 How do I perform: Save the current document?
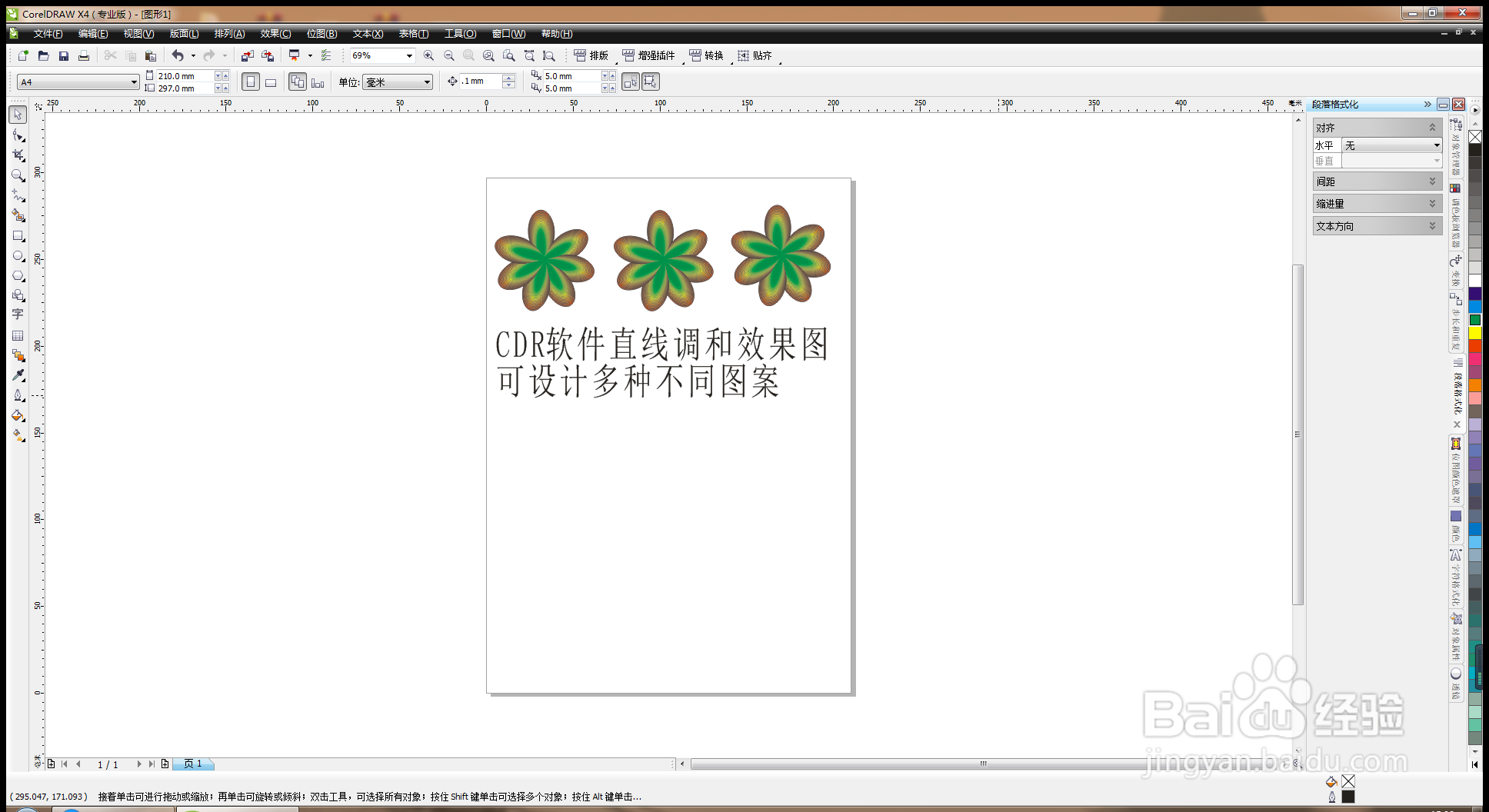click(64, 55)
